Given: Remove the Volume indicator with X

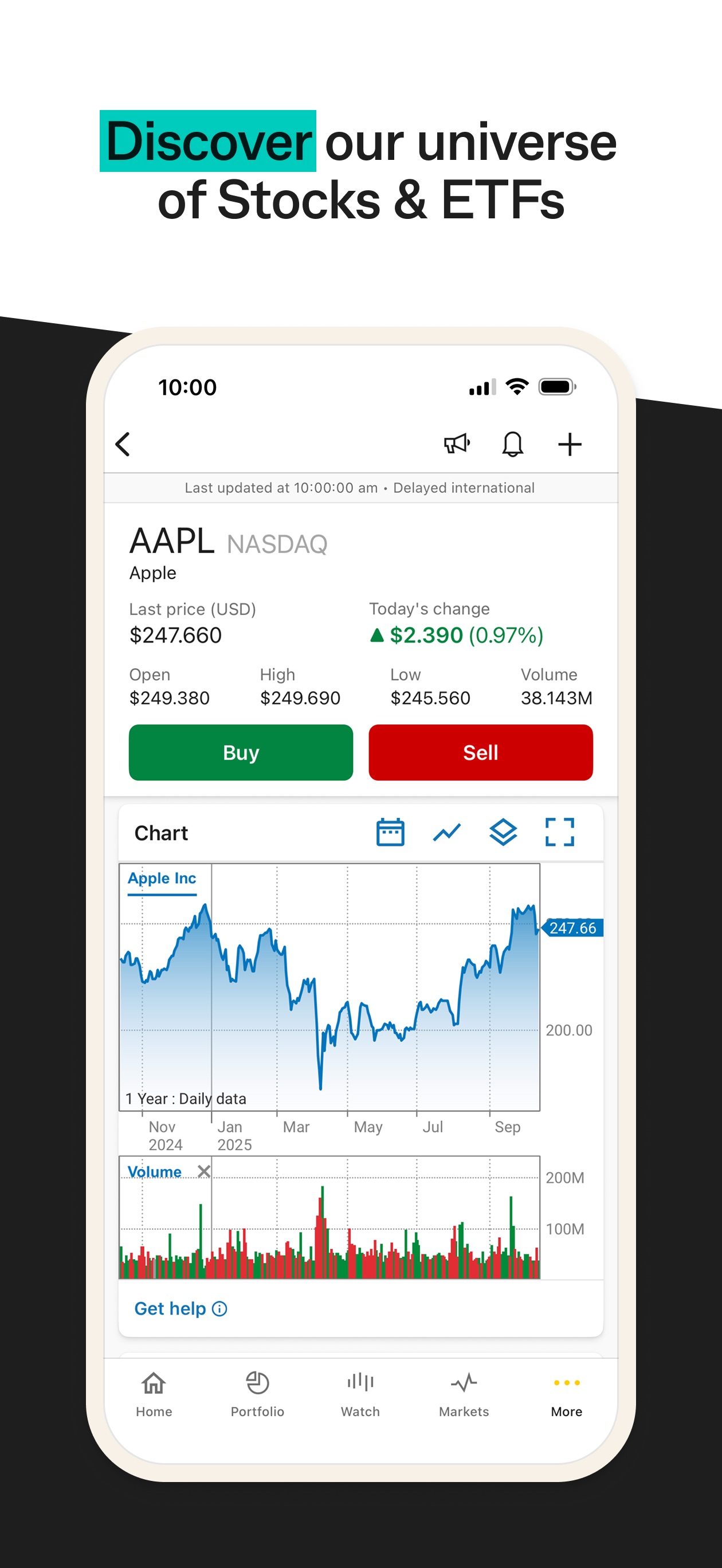Looking at the screenshot, I should 204,1171.
